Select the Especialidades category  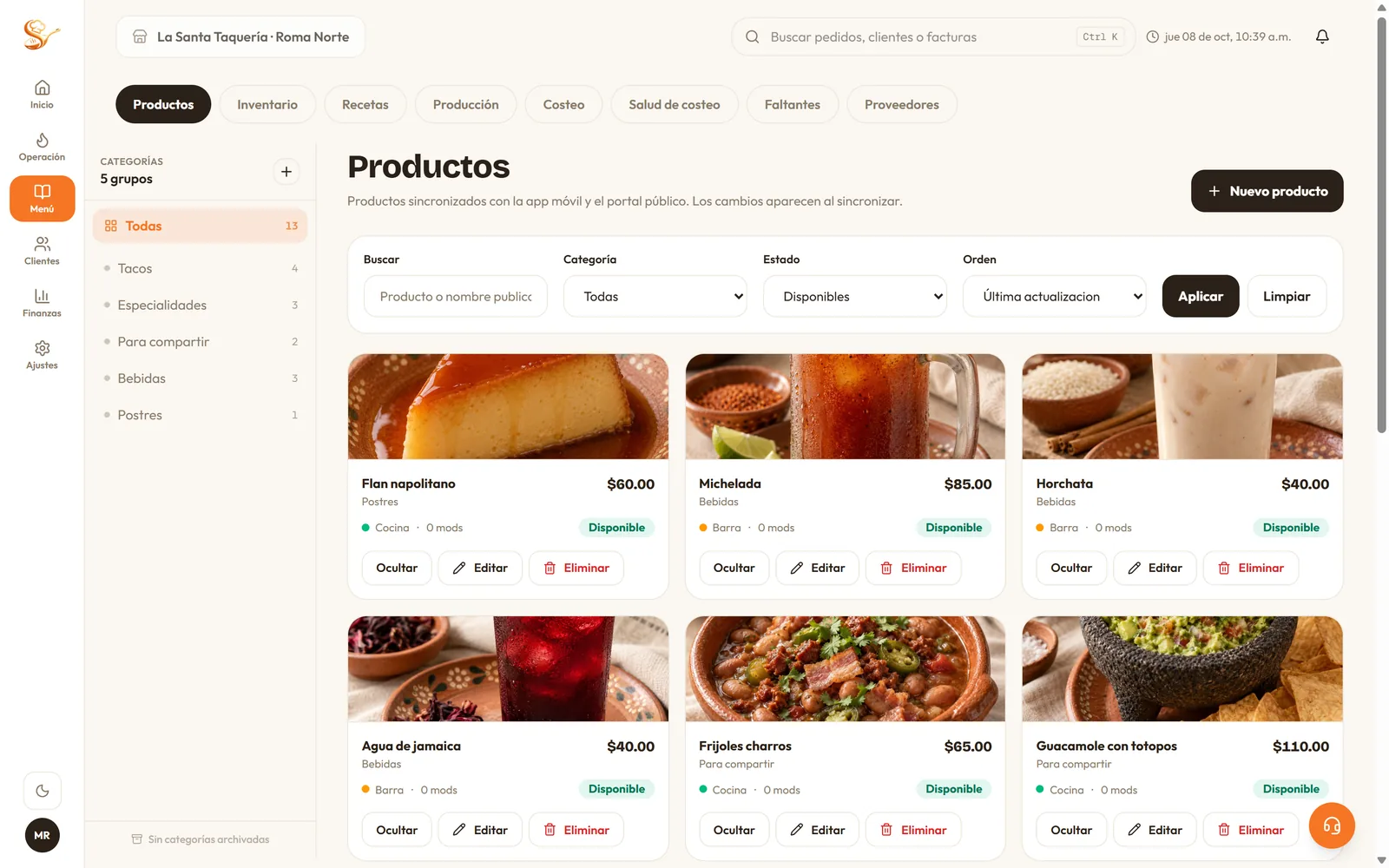[x=201, y=305]
